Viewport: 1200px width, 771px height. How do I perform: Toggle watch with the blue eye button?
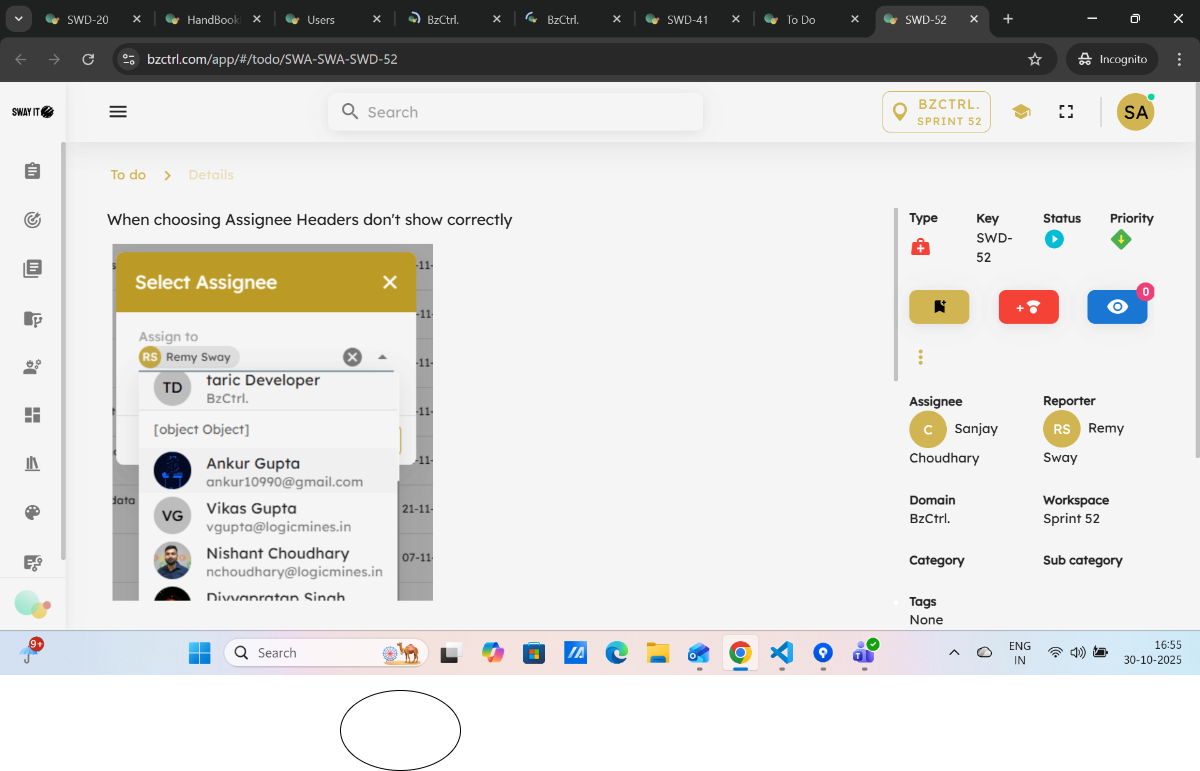pos(1117,307)
